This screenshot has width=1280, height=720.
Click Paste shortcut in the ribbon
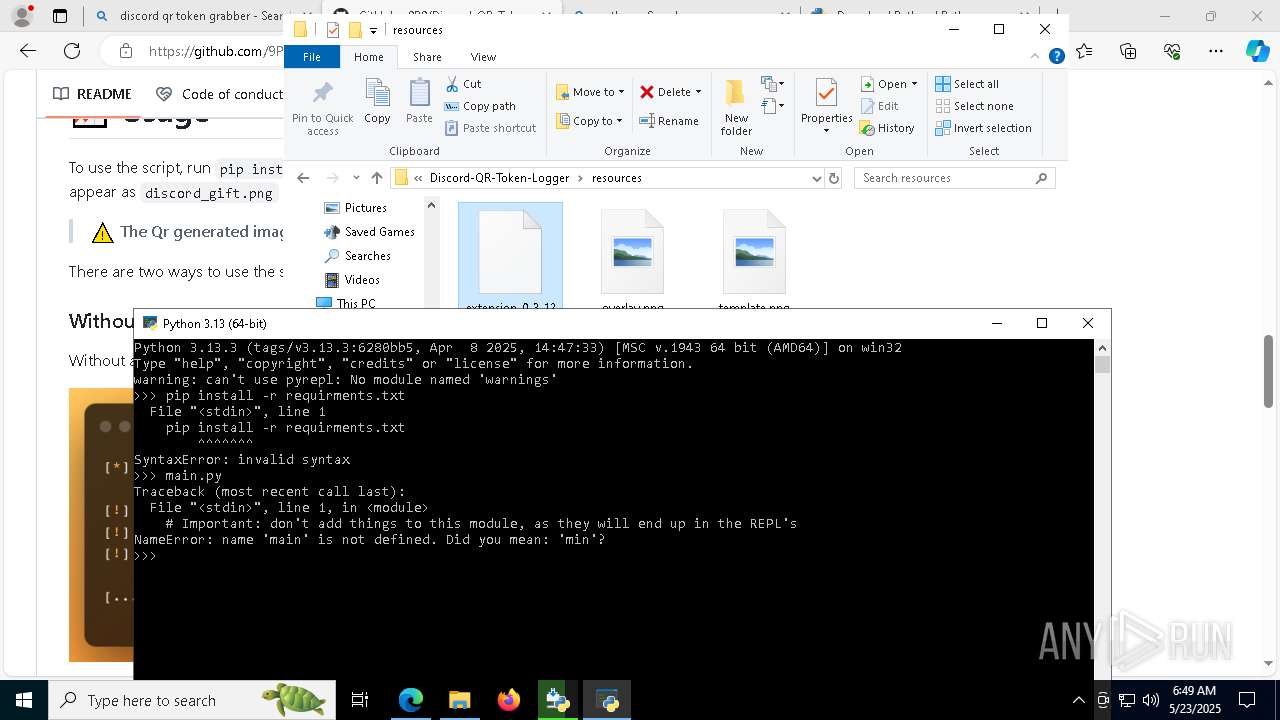(490, 128)
